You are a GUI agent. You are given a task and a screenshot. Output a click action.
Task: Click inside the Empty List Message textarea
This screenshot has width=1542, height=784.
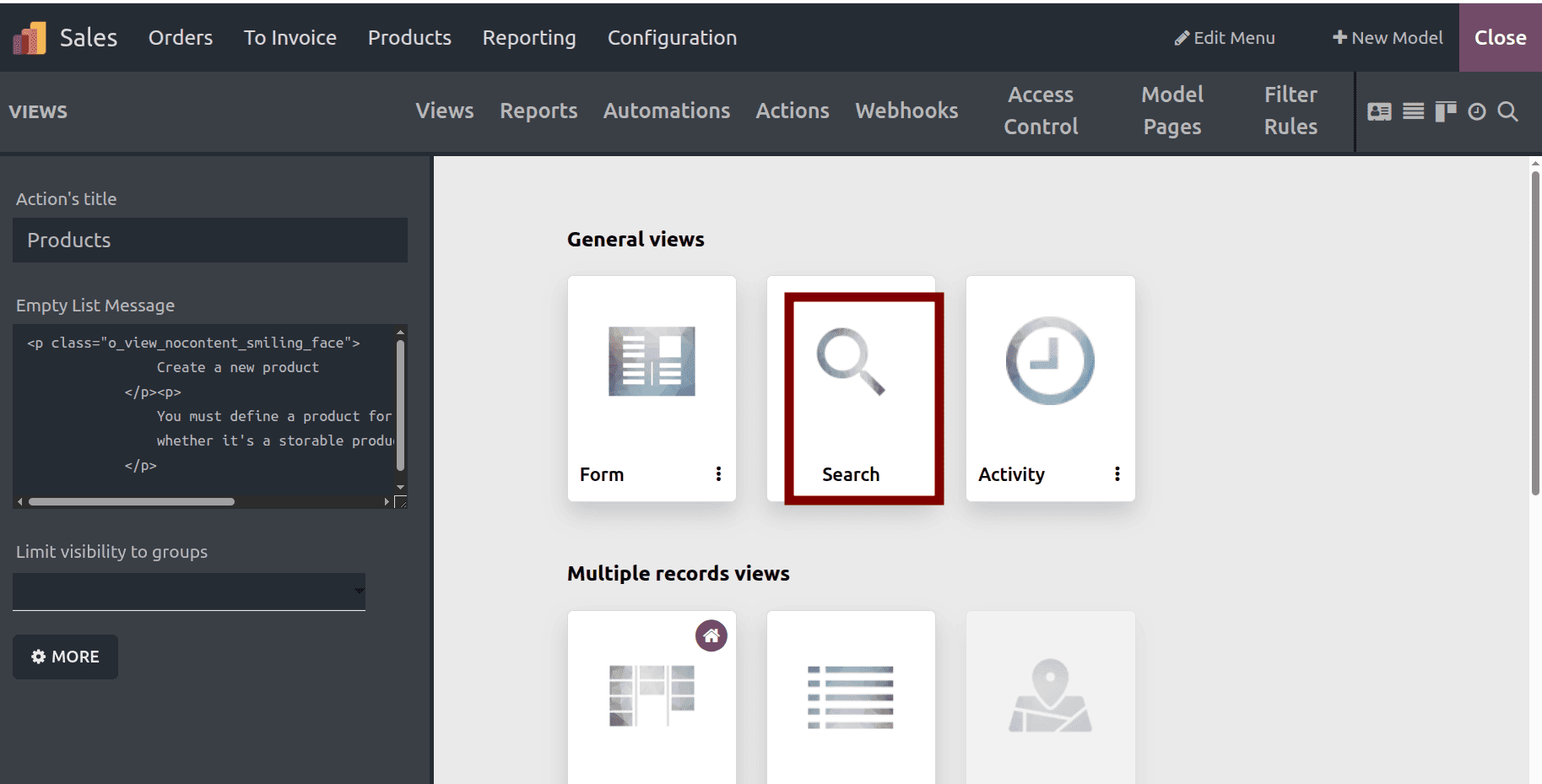(x=204, y=410)
